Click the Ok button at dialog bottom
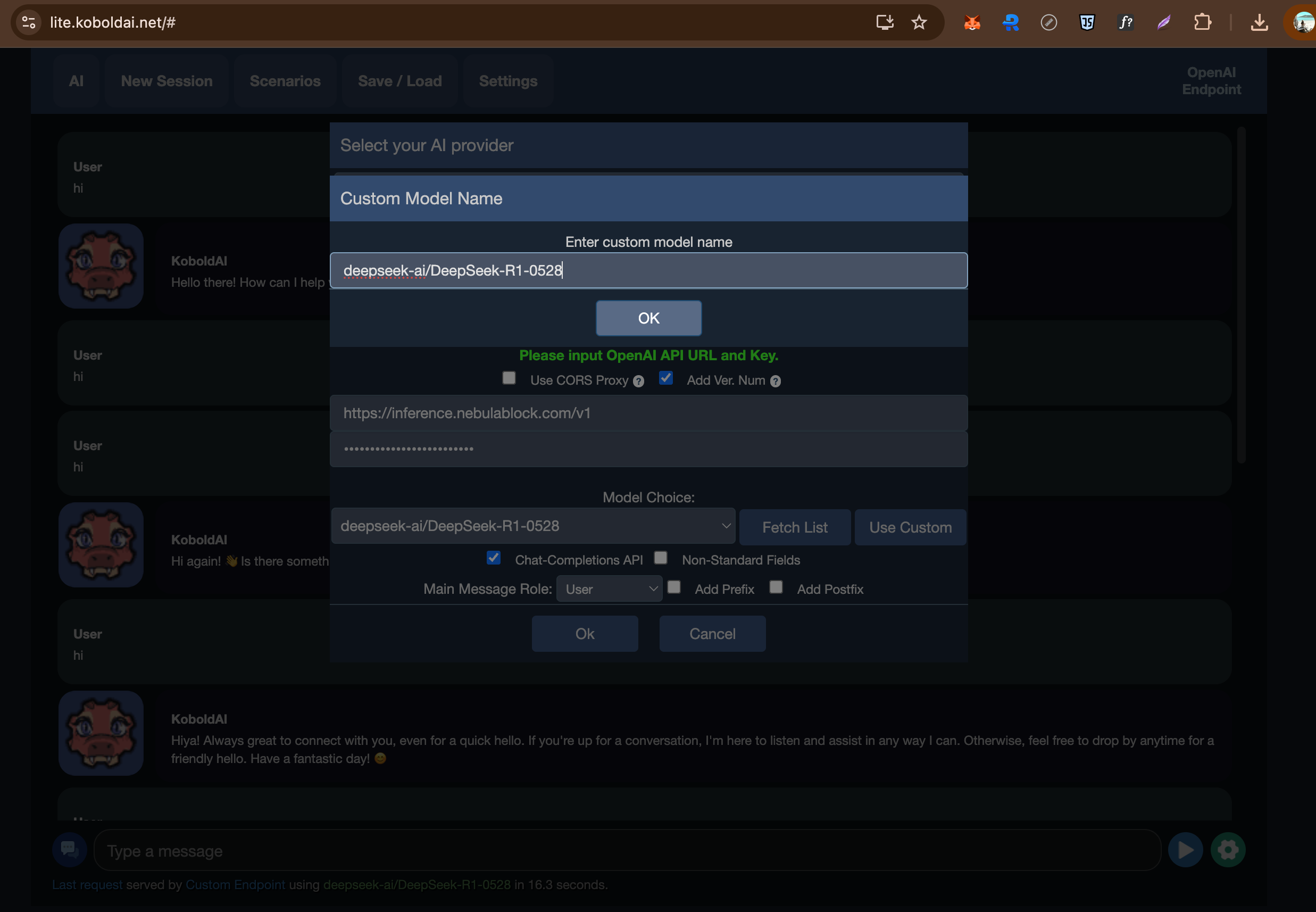 pos(585,634)
